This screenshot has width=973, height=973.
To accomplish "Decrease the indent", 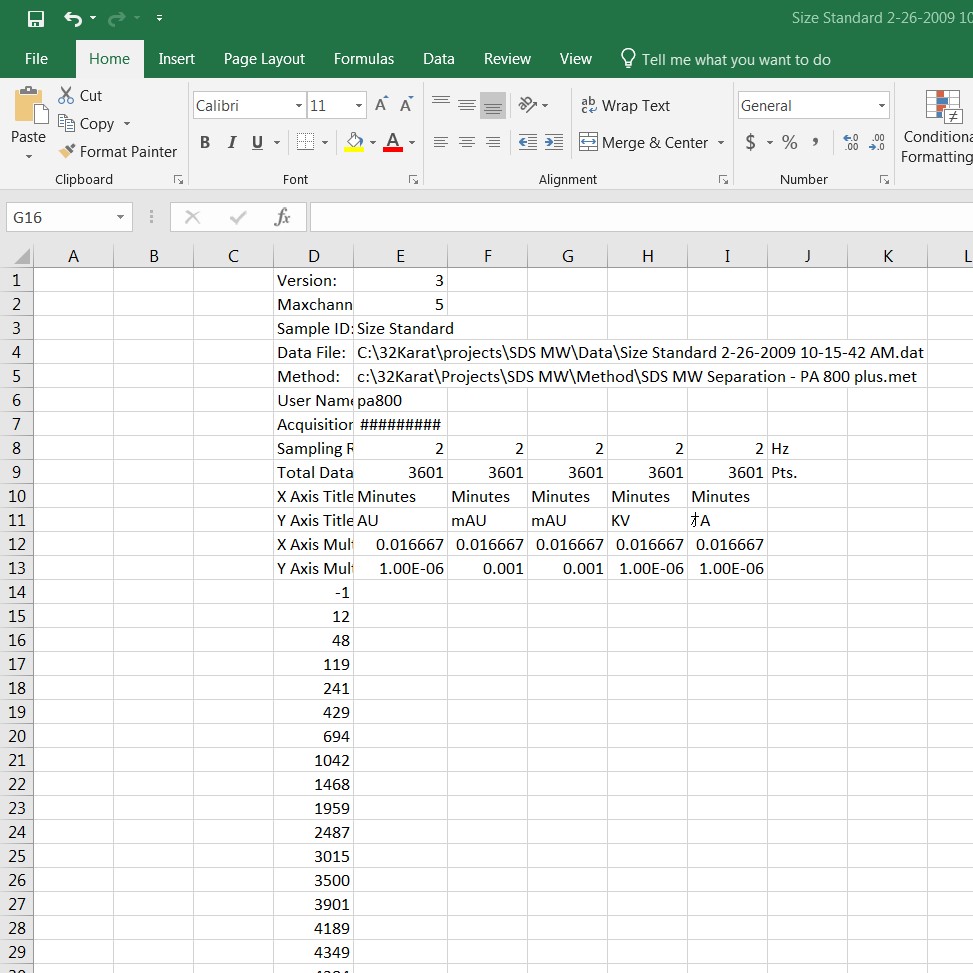I will [x=527, y=143].
